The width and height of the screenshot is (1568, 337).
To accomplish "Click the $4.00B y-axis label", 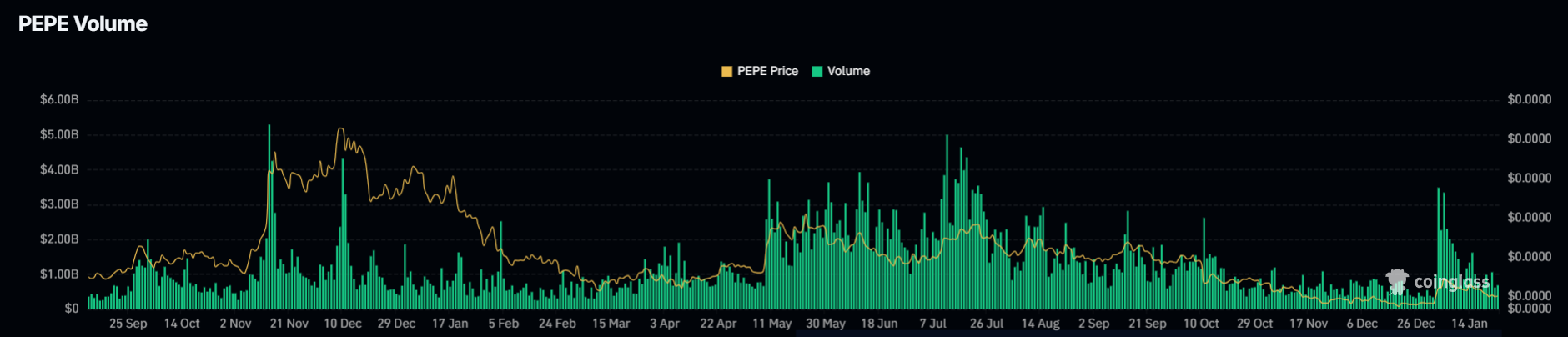I will [59, 169].
